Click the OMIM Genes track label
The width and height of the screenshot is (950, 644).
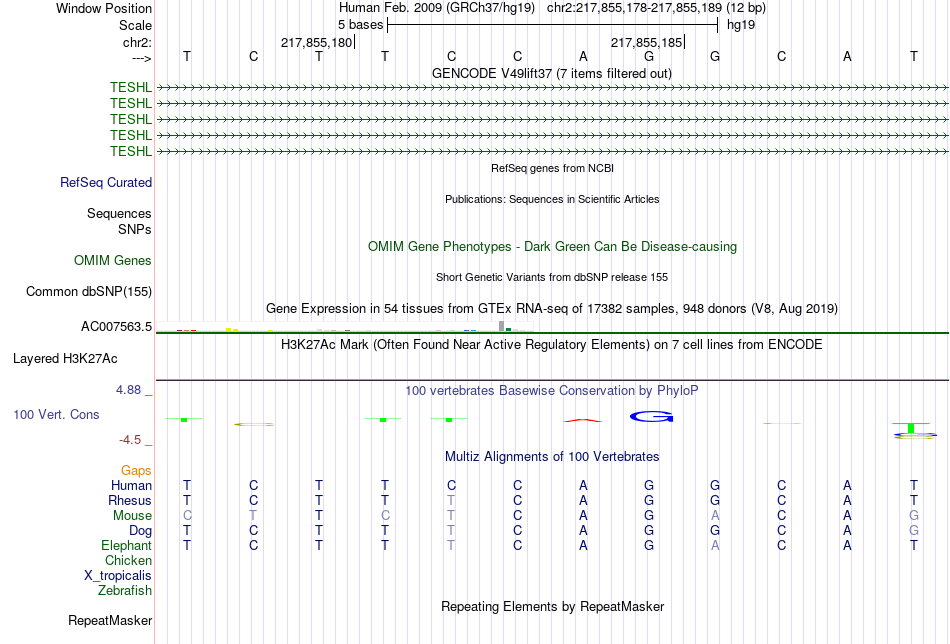(113, 261)
